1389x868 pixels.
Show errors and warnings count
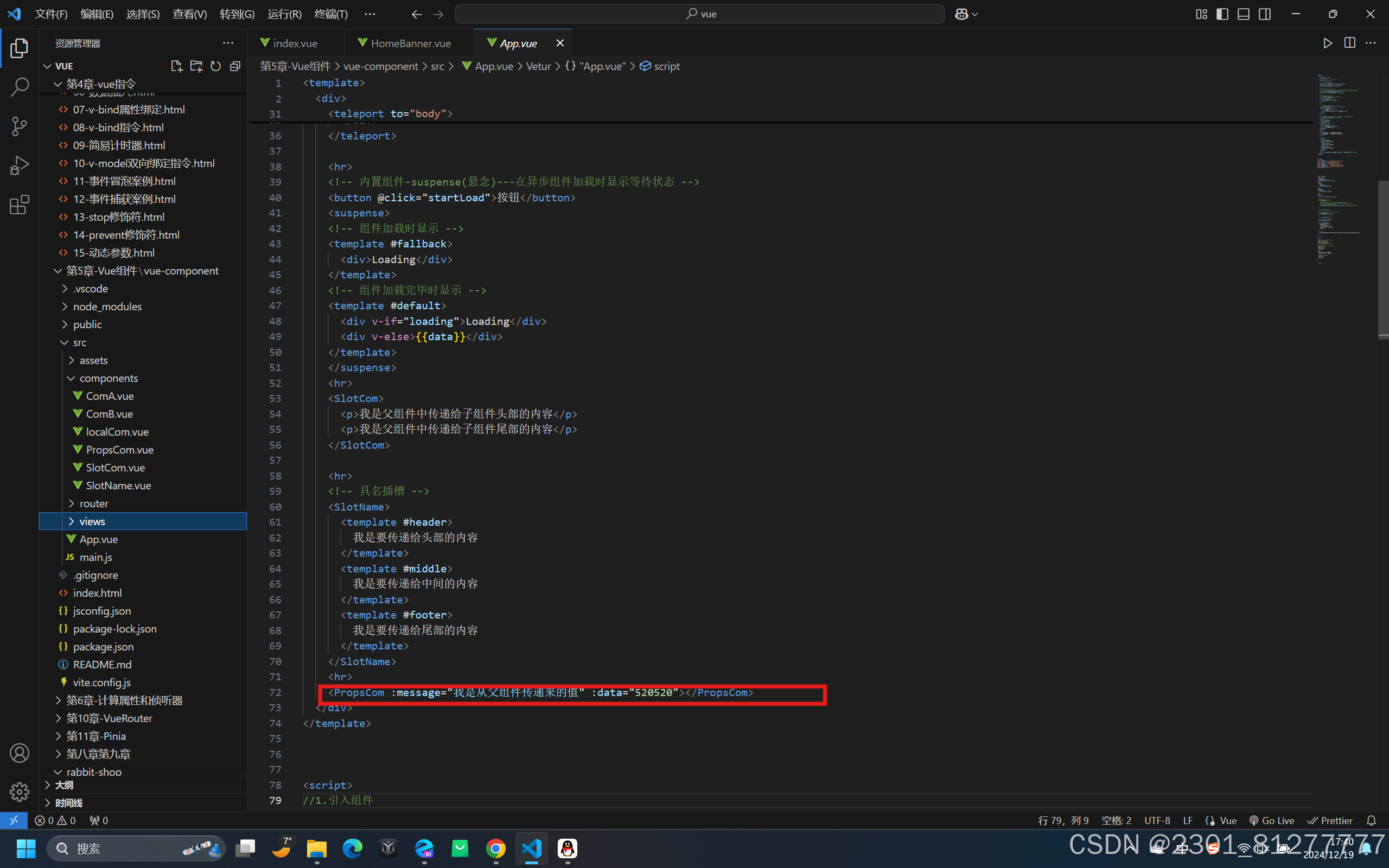[55, 820]
